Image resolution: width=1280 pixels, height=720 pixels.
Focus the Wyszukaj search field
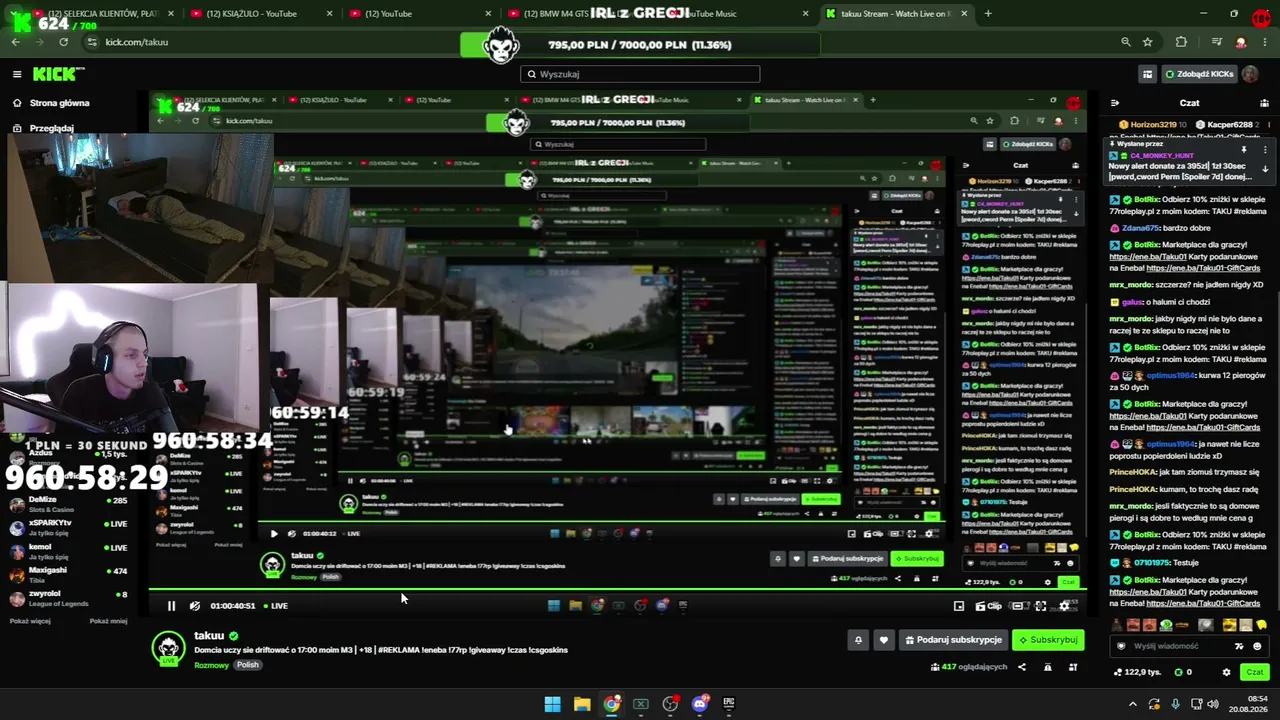click(x=640, y=74)
